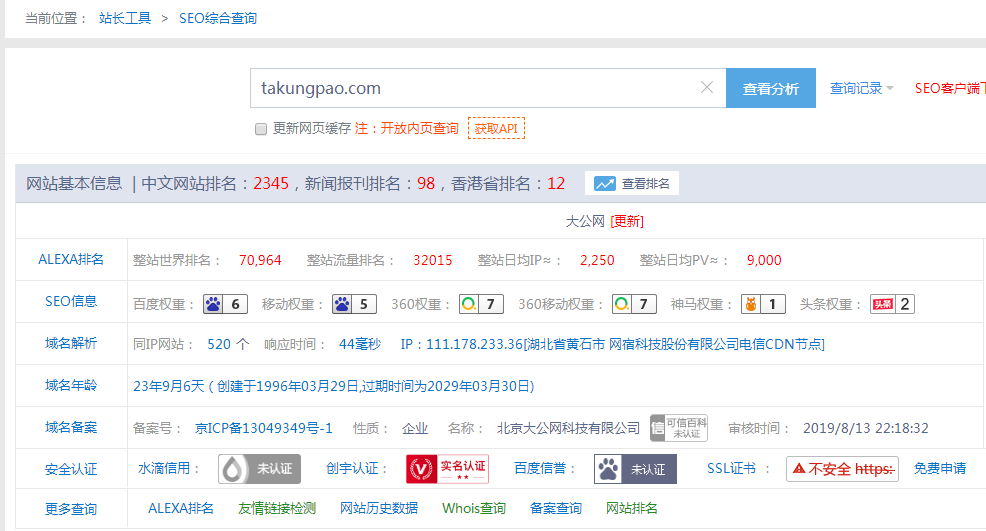Click the world rank value 70,964
The height and width of the screenshot is (531, 986).
[x=260, y=260]
